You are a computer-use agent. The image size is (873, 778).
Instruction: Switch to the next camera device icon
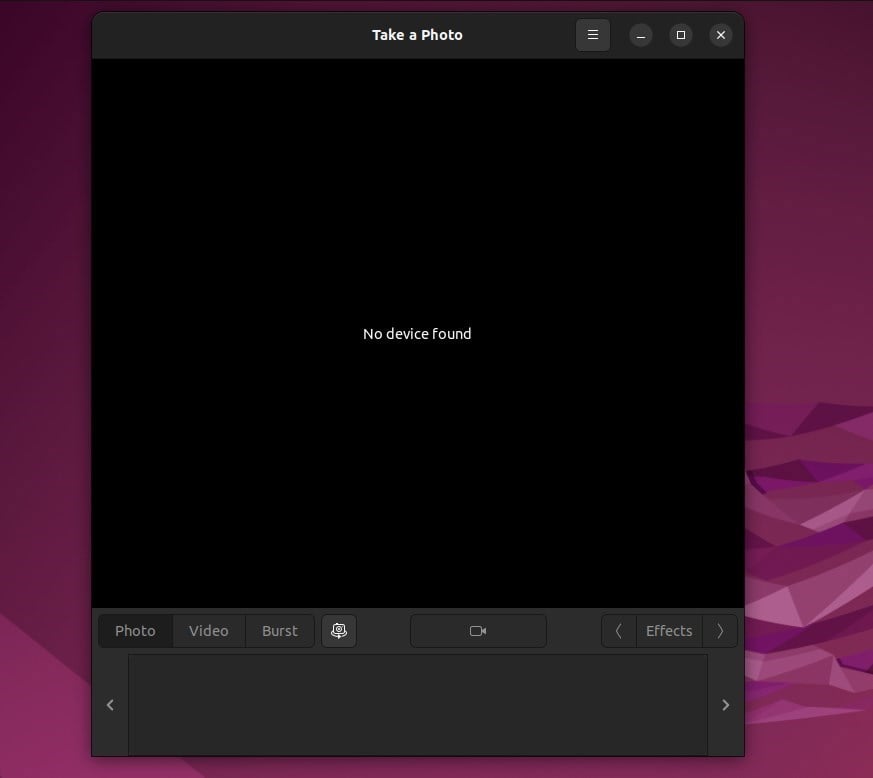pyautogui.click(x=339, y=631)
